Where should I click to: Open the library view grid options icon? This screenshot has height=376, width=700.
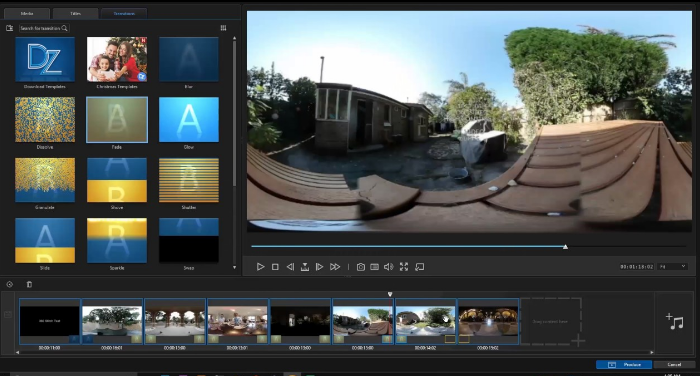click(223, 28)
